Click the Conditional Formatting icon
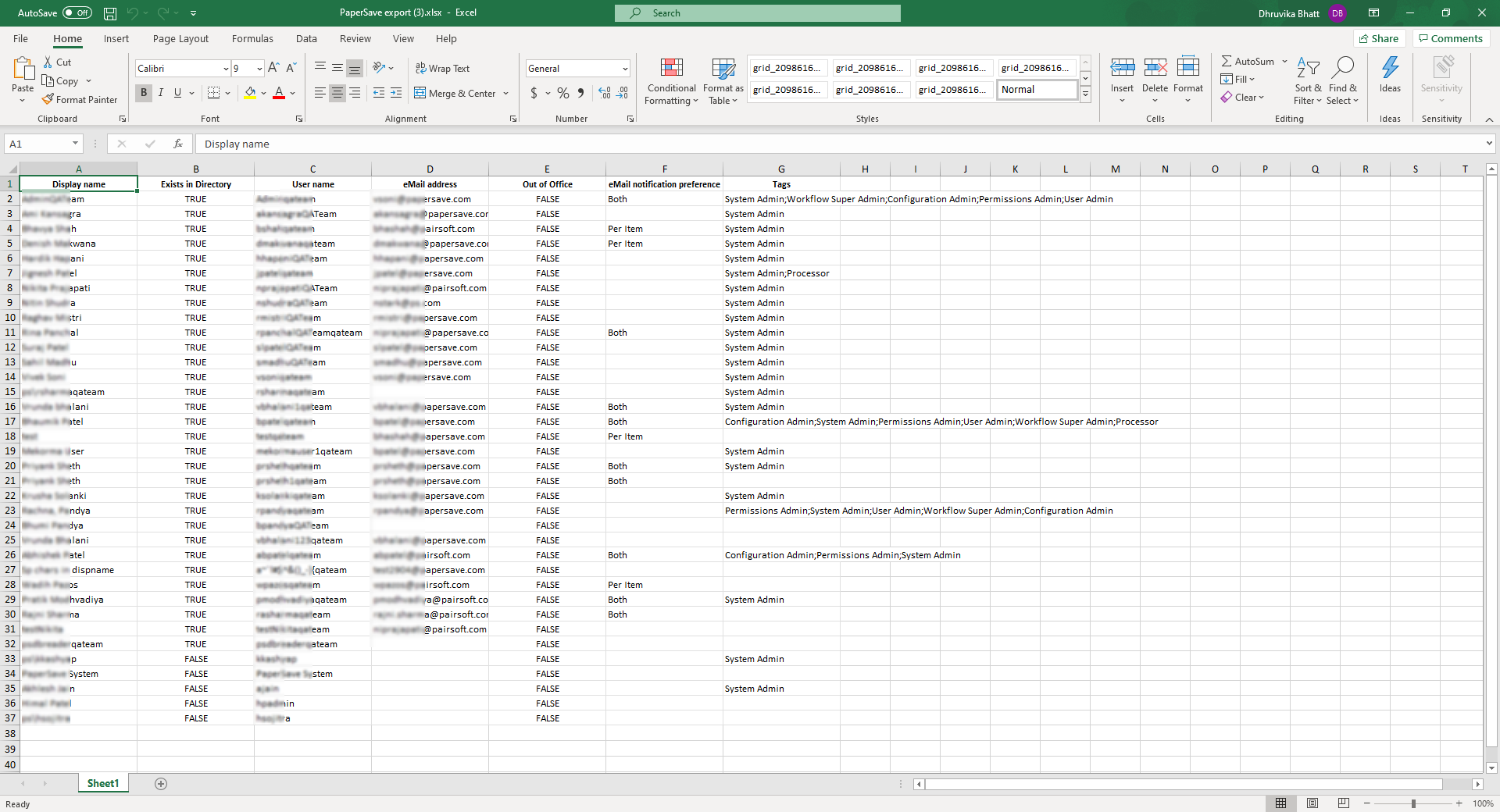This screenshot has width=1500, height=812. click(671, 69)
